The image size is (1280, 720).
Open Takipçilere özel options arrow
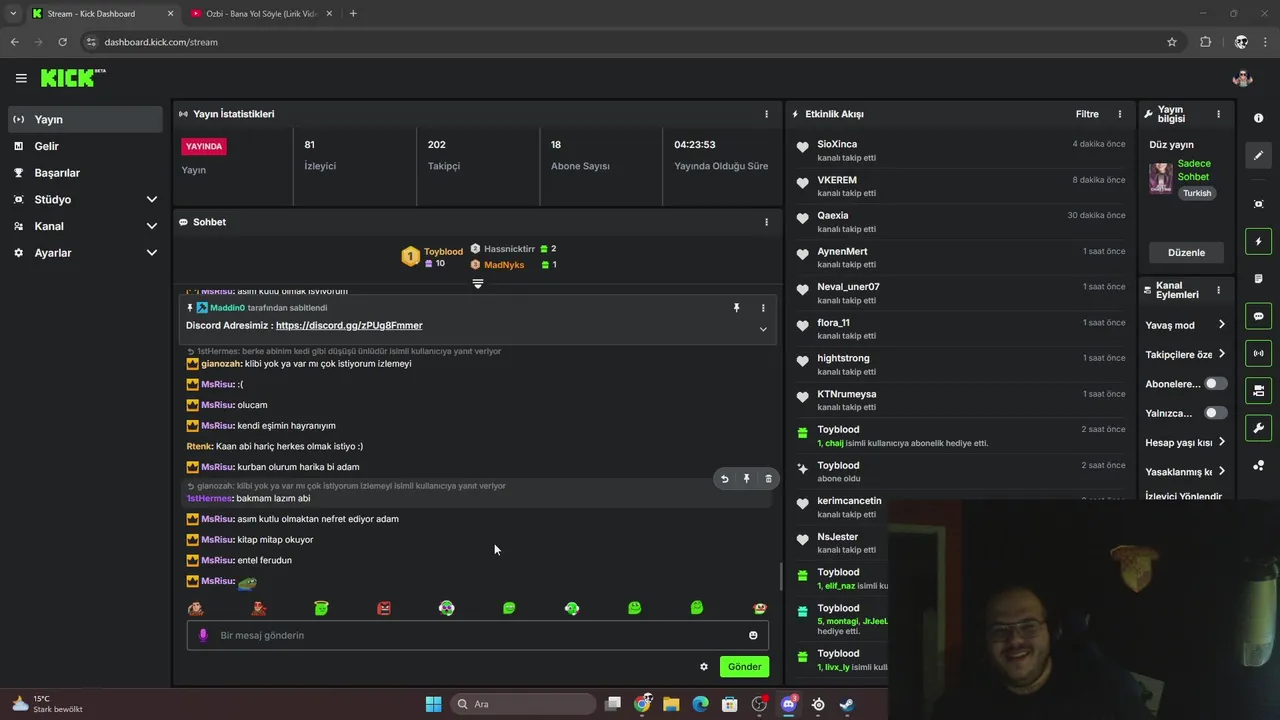tap(1221, 354)
